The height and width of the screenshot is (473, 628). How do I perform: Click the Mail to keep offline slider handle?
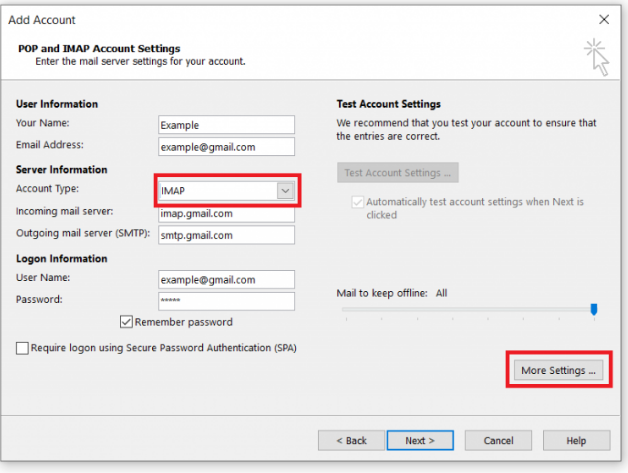coord(594,309)
